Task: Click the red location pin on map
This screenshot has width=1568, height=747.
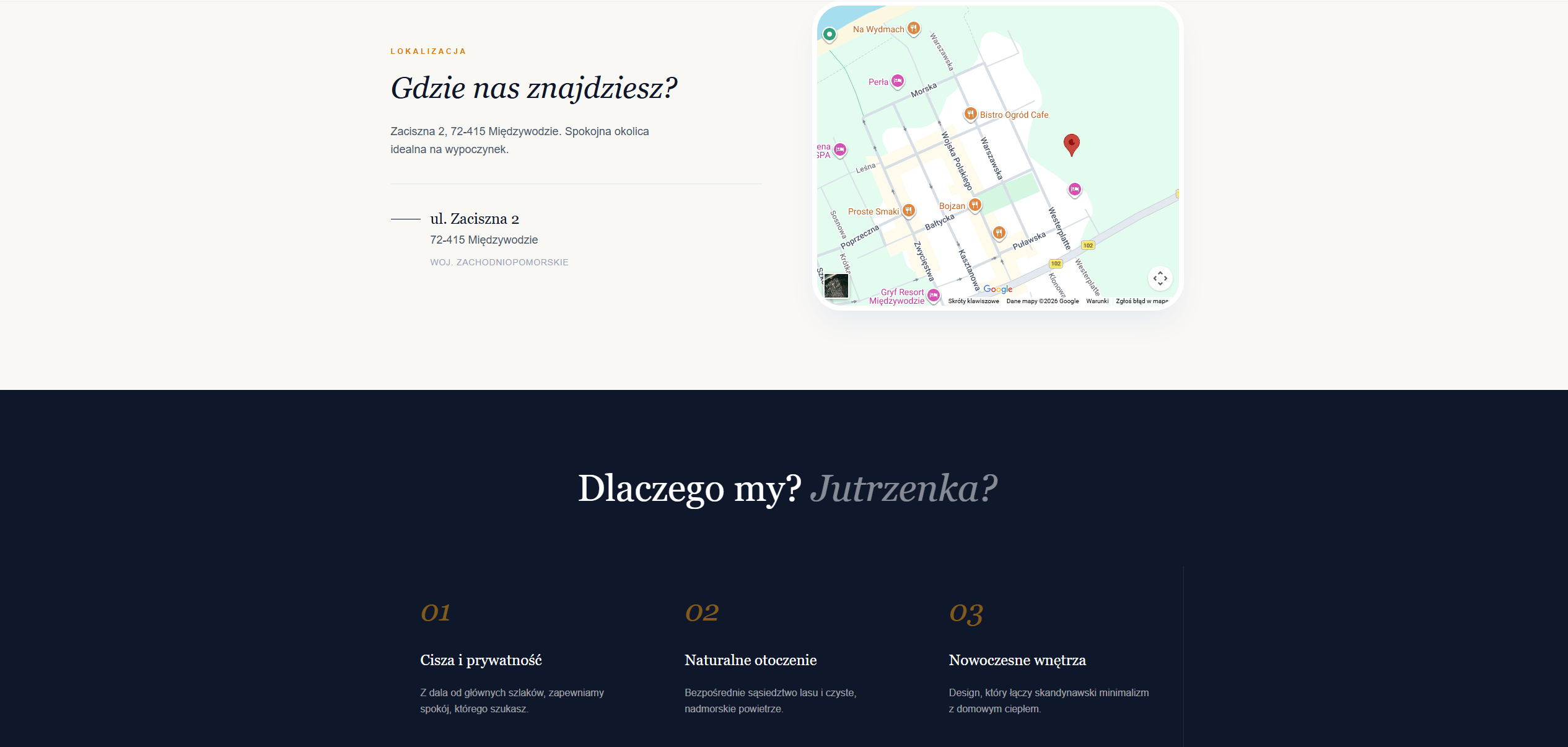Action: click(x=1071, y=144)
